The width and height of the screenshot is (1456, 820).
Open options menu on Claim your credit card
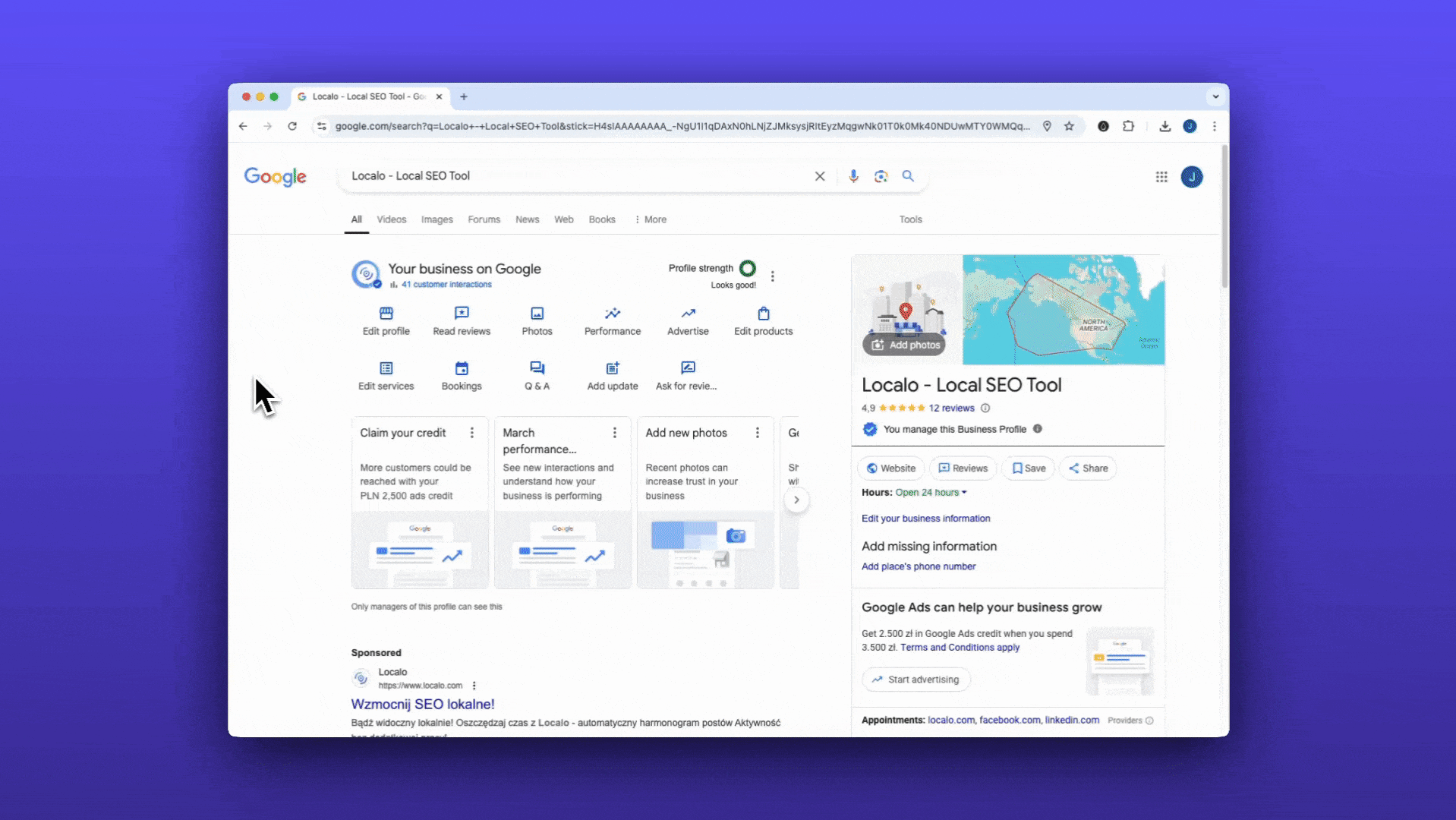point(472,433)
